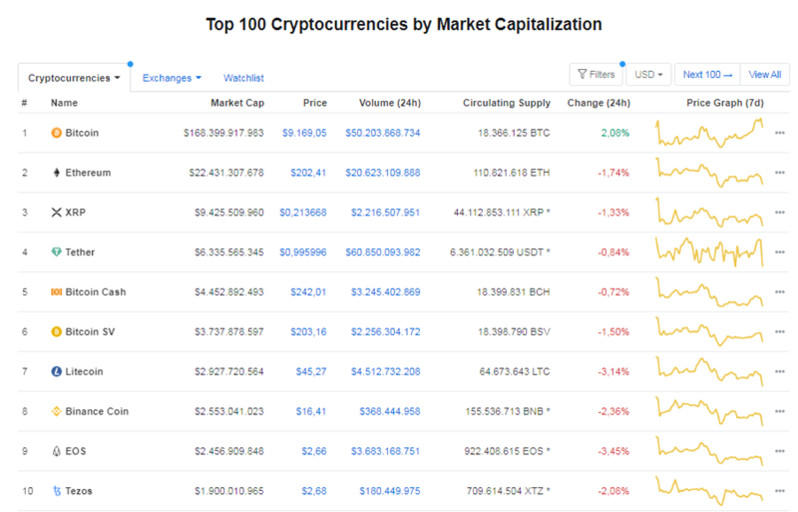Open the Bitcoin Cash name link
The width and height of the screenshot is (798, 512).
point(95,292)
